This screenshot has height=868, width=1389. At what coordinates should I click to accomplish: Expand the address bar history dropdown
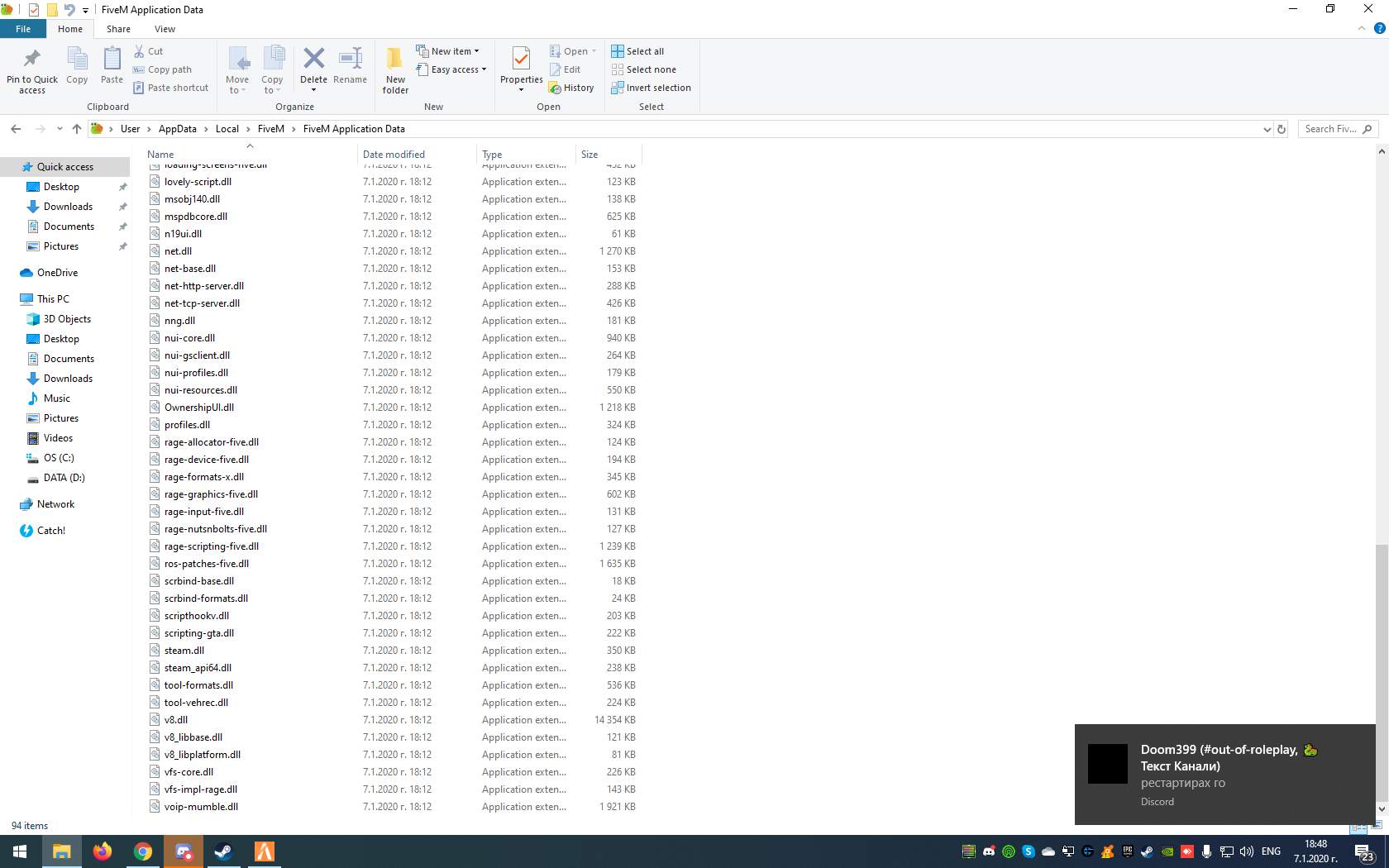click(x=1267, y=129)
